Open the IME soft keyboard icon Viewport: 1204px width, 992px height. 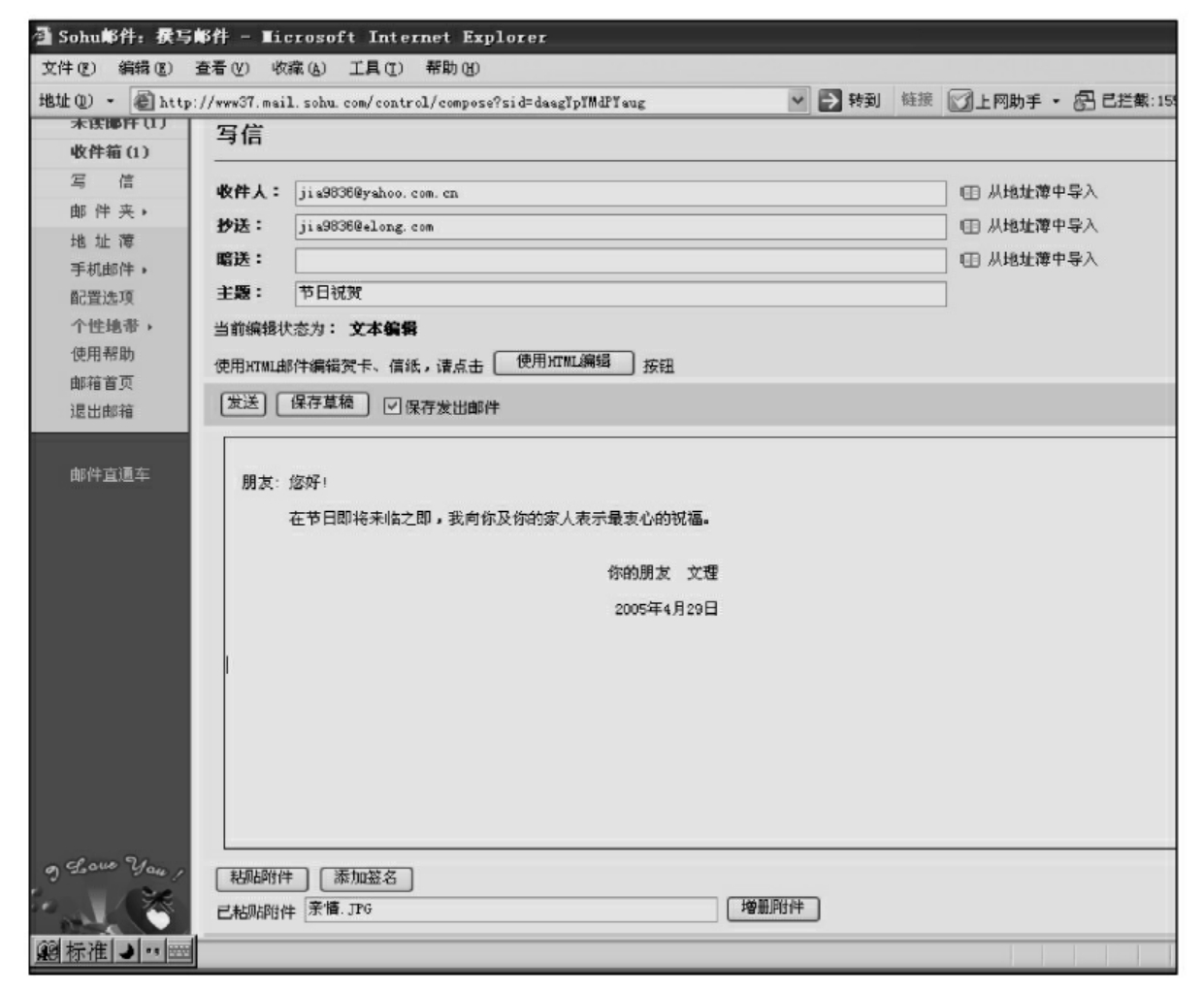(179, 951)
